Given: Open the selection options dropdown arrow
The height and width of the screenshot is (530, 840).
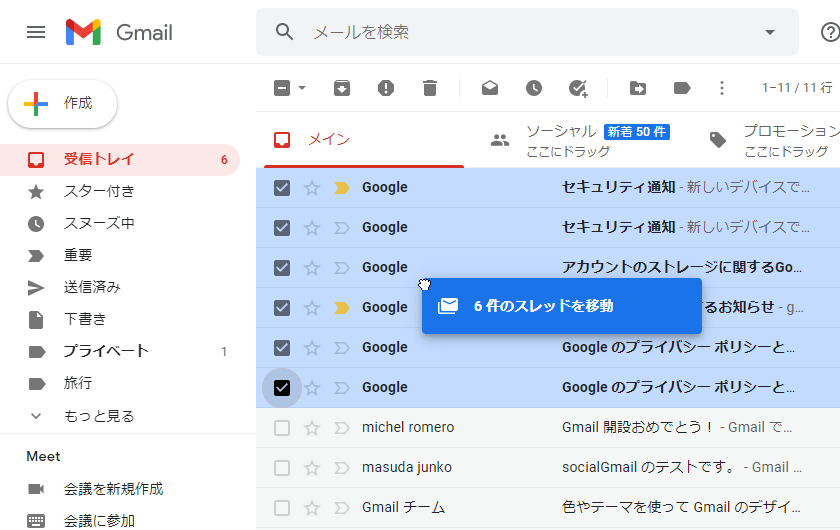Looking at the screenshot, I should coord(302,88).
